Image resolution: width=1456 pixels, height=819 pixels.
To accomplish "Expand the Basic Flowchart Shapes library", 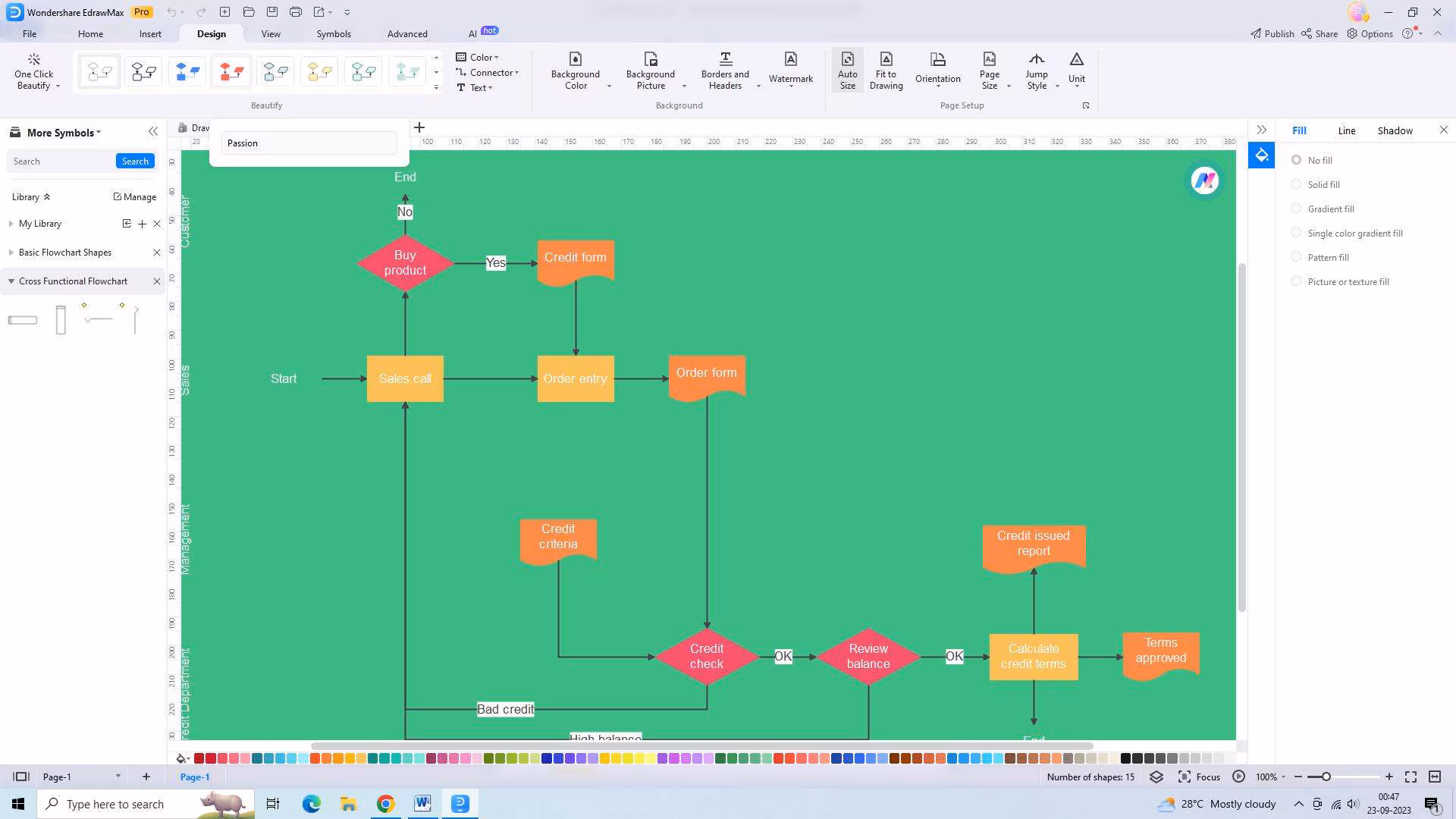I will (x=11, y=253).
